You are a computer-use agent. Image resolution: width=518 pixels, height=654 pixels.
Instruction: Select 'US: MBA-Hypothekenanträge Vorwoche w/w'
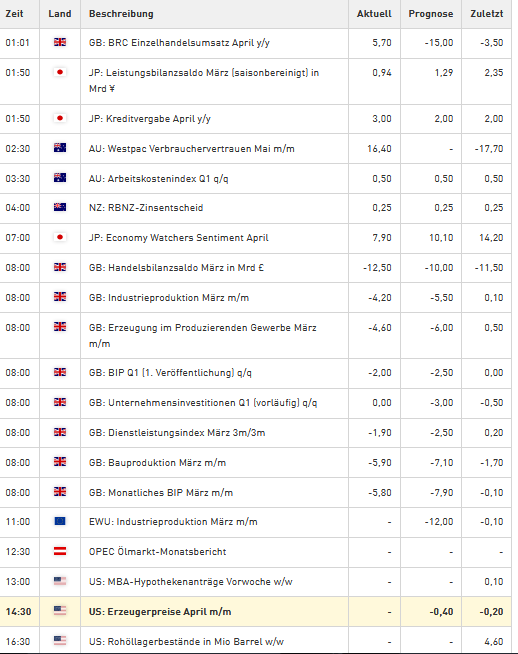pyautogui.click(x=191, y=582)
